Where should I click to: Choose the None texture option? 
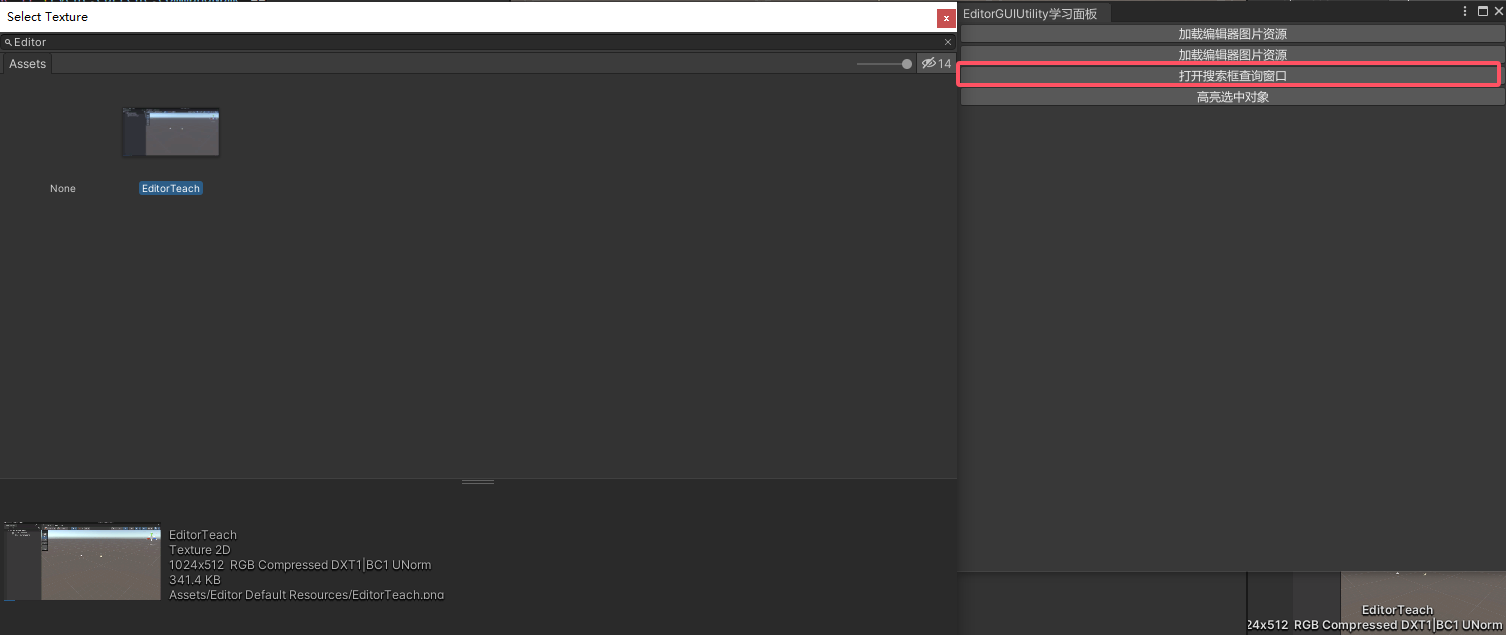[x=63, y=188]
